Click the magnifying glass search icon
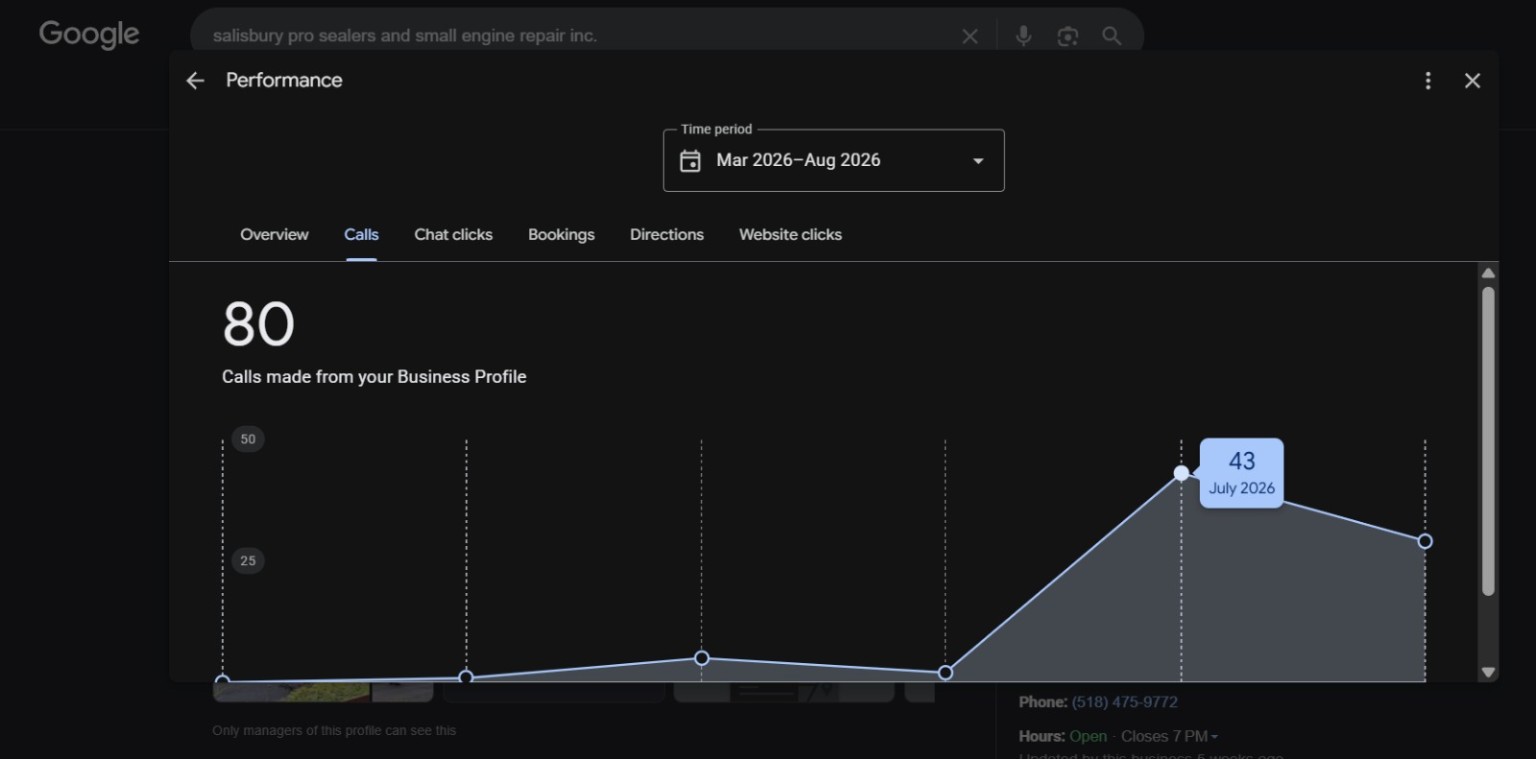1536x759 pixels. coord(1111,36)
